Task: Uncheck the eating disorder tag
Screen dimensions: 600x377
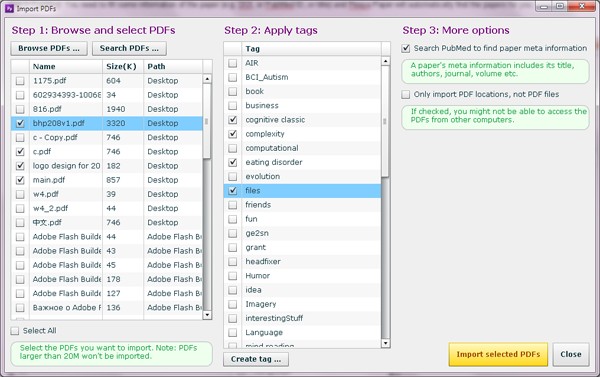Action: tap(232, 162)
